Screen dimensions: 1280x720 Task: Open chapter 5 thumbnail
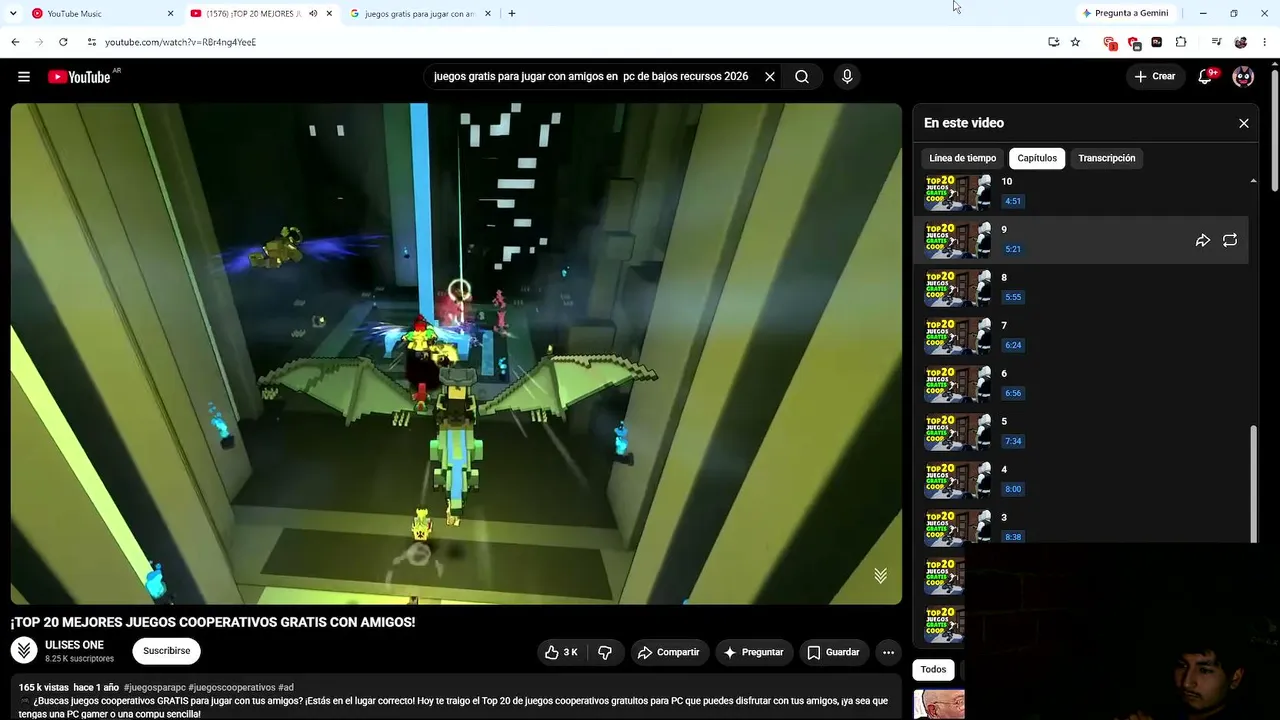(x=957, y=432)
